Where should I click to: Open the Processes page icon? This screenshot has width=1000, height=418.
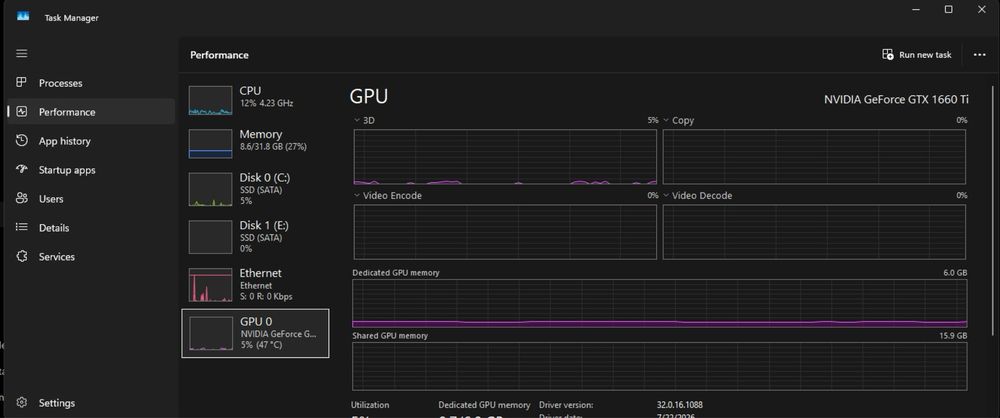point(22,82)
